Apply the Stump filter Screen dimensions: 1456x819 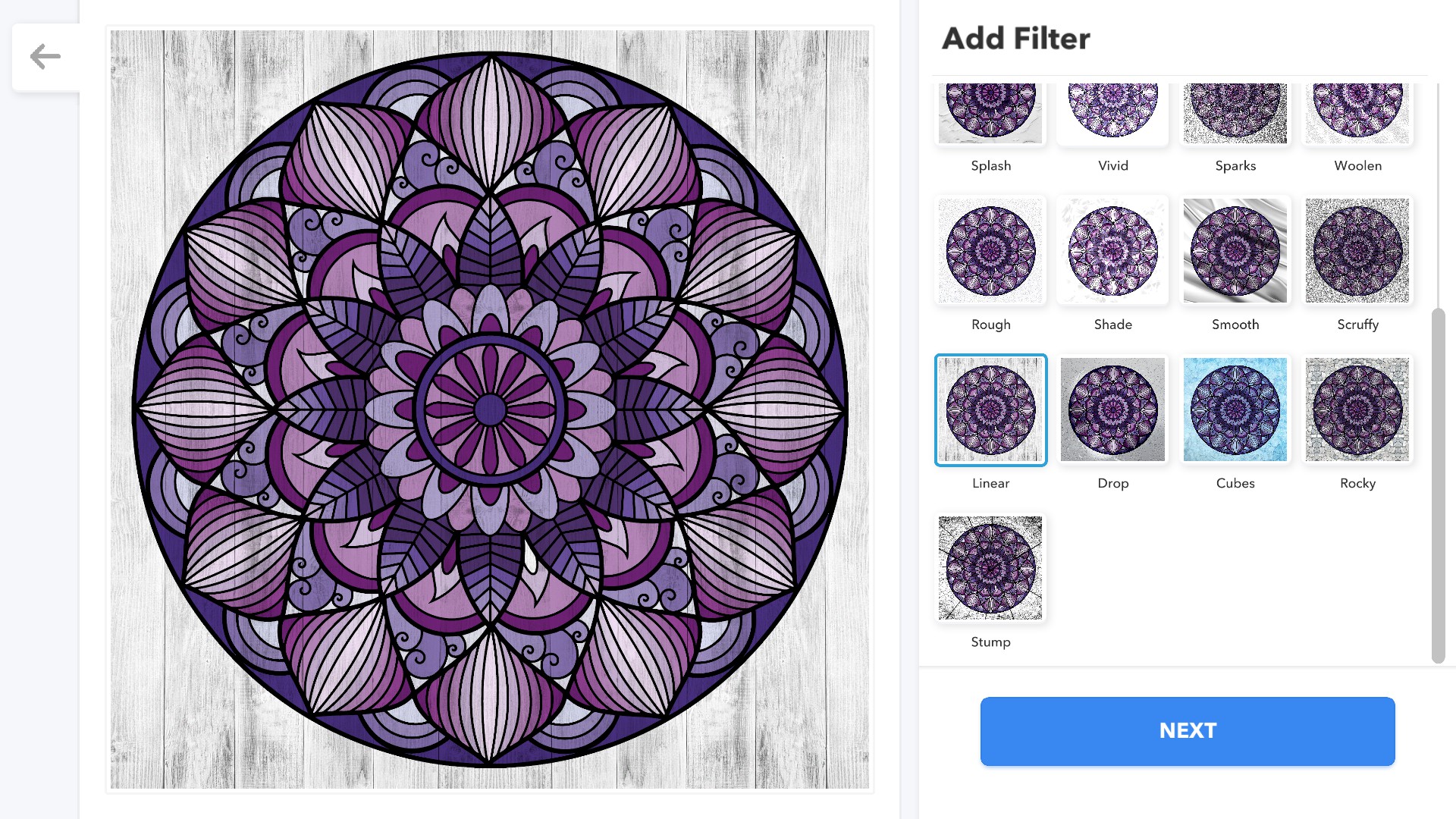990,568
